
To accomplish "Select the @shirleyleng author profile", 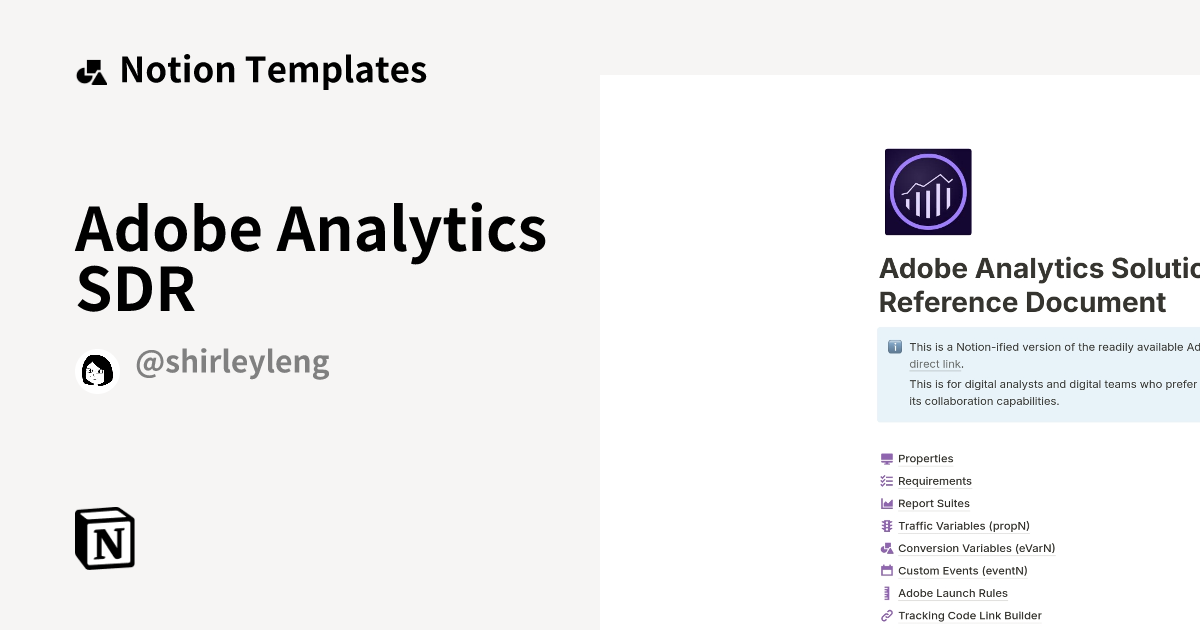I will point(233,362).
